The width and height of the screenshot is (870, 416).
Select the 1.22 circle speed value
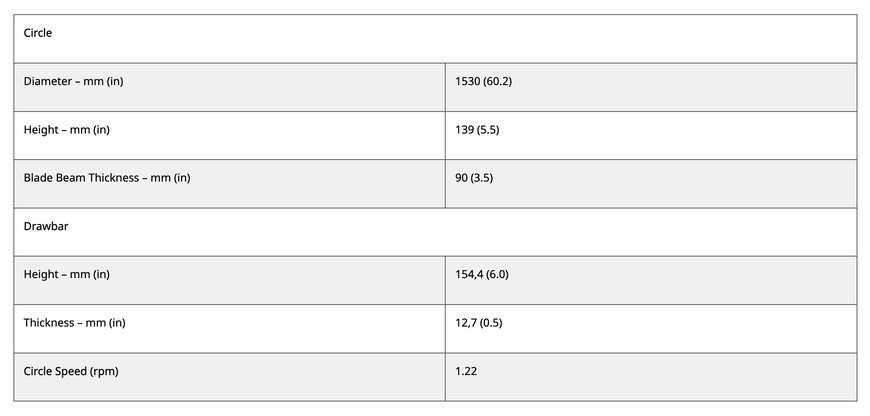point(466,371)
